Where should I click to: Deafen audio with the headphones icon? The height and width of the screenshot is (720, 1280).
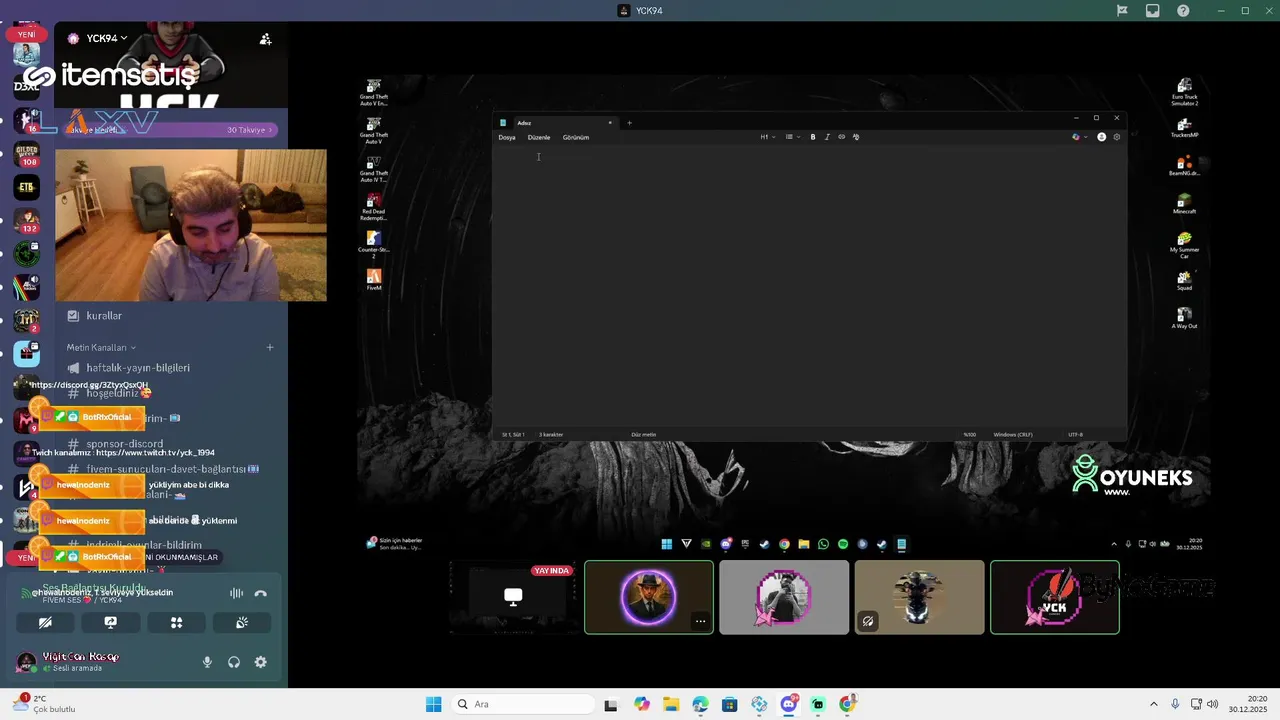pyautogui.click(x=234, y=662)
